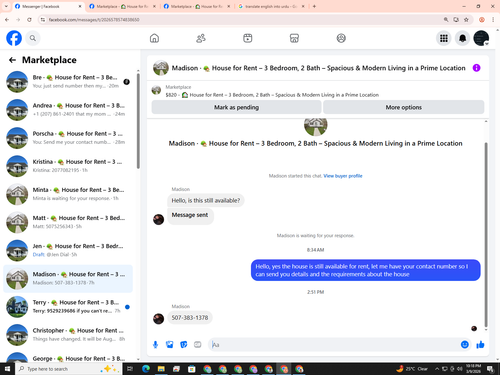The image size is (500, 375).
Task: Open the Facebook logo home
Action: coord(14,38)
